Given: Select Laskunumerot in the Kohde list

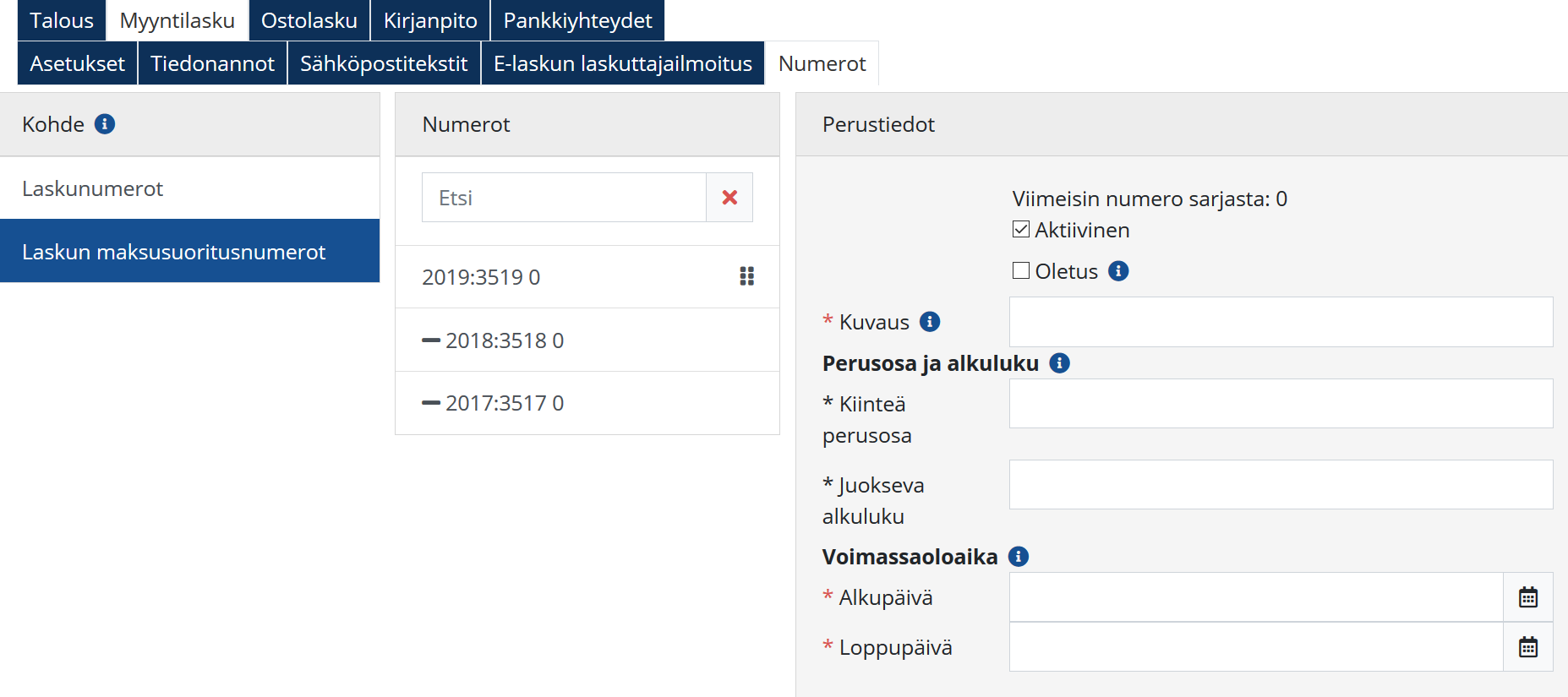Looking at the screenshot, I should (93, 188).
